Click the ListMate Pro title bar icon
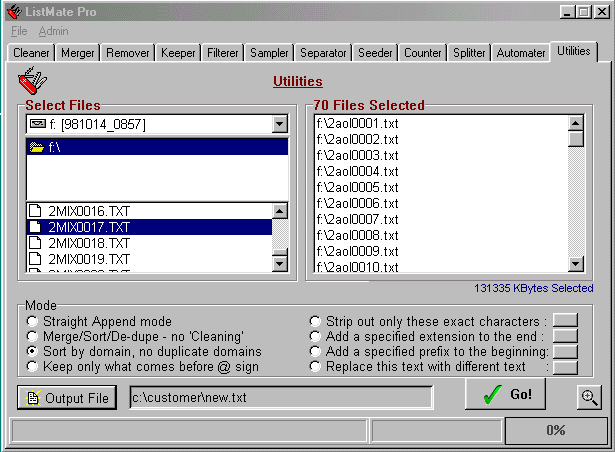The height and width of the screenshot is (452, 615). (14, 12)
